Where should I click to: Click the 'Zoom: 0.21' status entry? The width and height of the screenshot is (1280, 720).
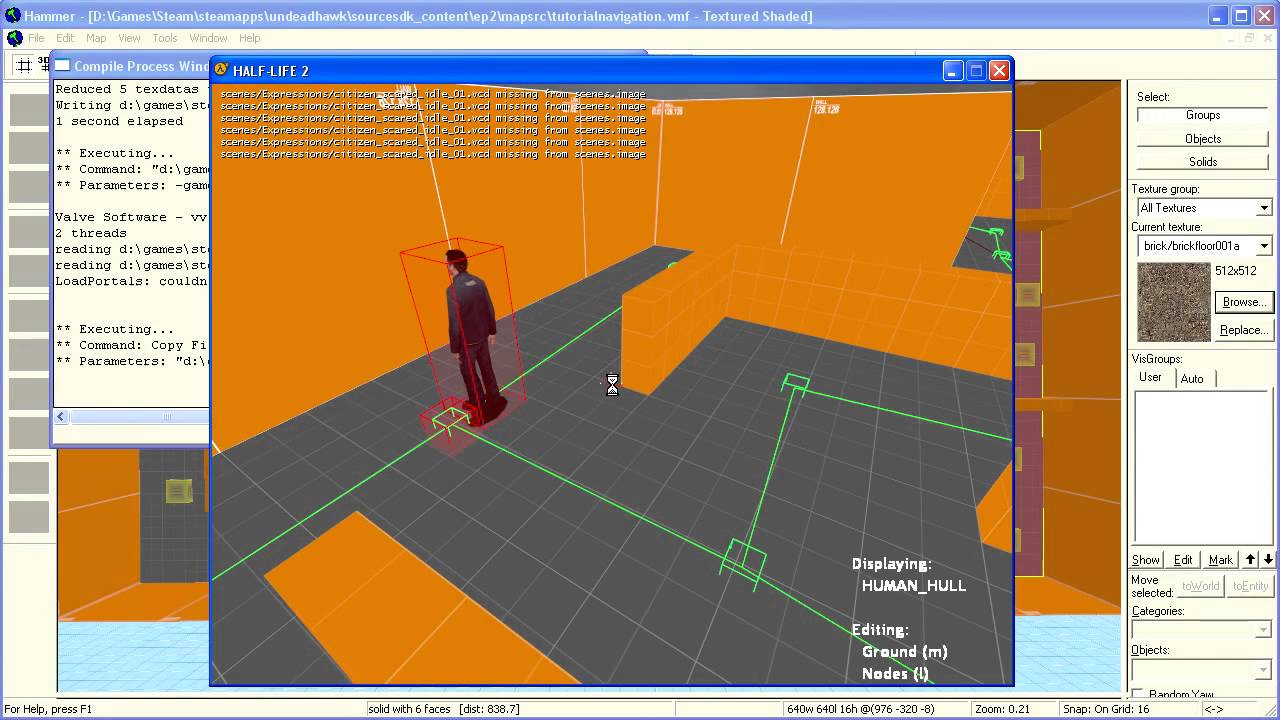click(1003, 709)
